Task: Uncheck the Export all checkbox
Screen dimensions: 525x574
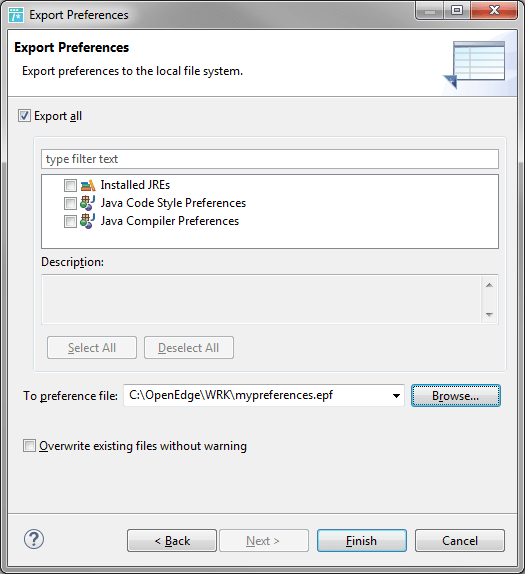Action: (x=24, y=116)
